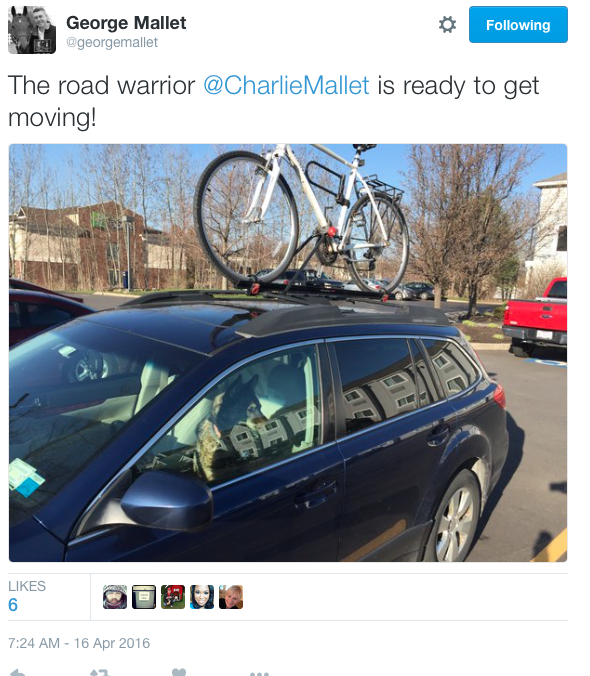Open the red-jersey liker avatar
This screenshot has height=676, width=590.
[x=173, y=597]
